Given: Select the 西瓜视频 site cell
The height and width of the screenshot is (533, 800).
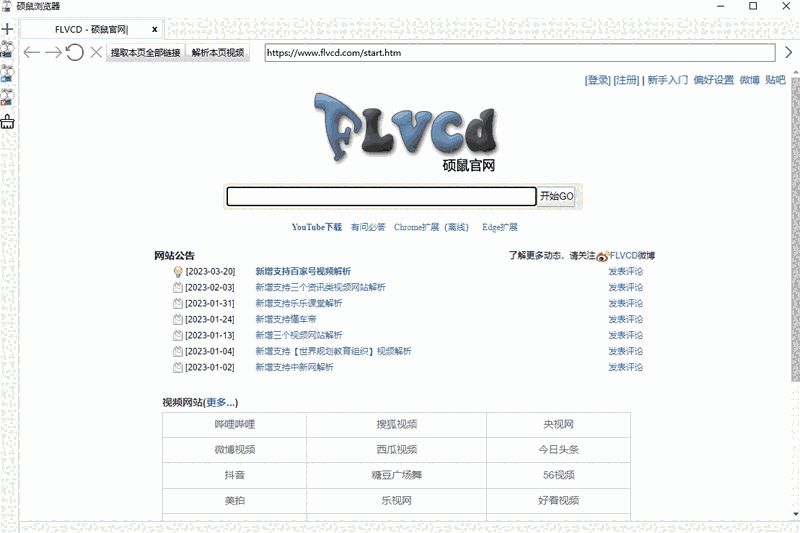Looking at the screenshot, I should [x=396, y=450].
